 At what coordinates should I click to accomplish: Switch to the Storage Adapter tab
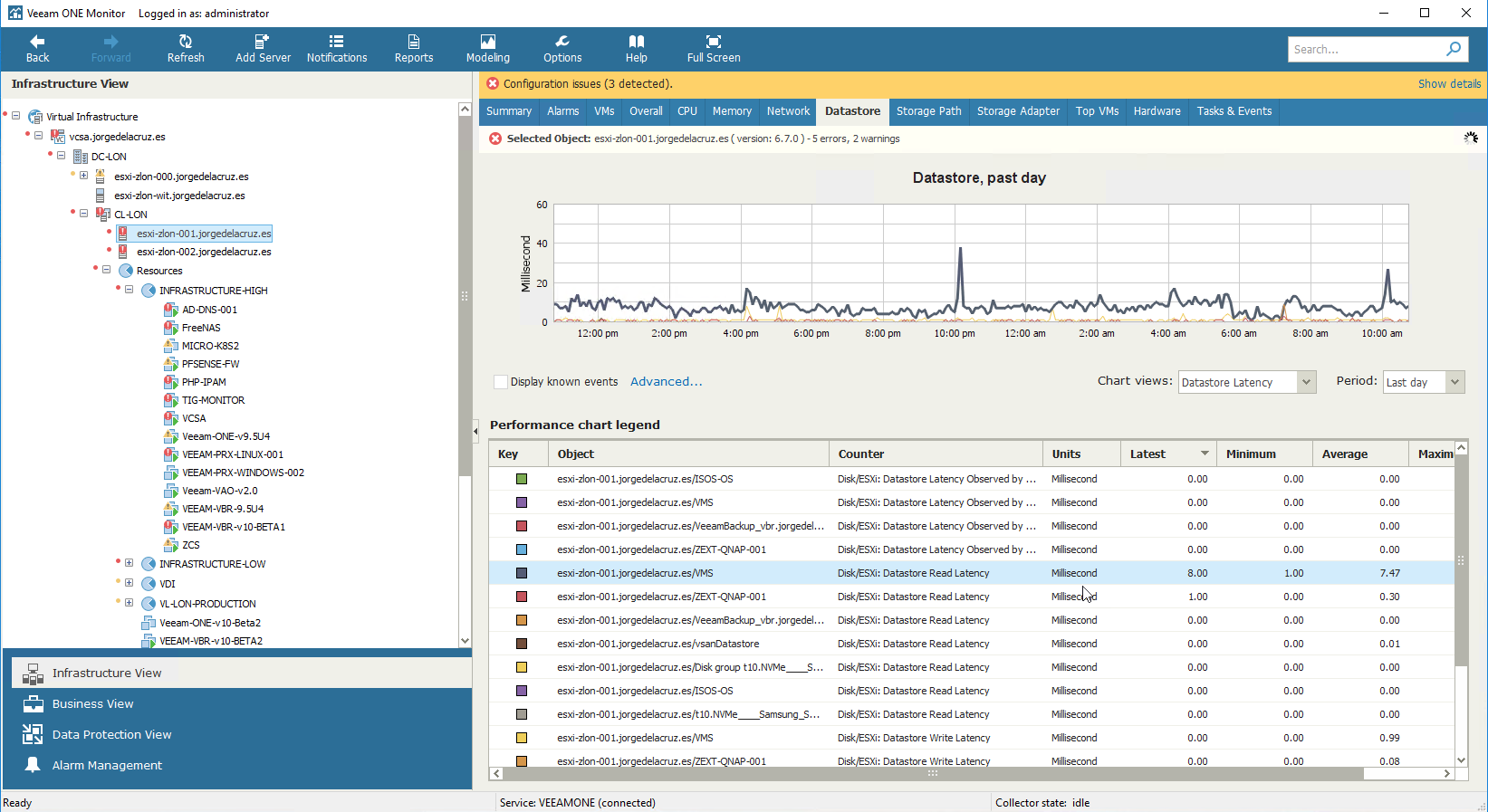[x=1018, y=111]
